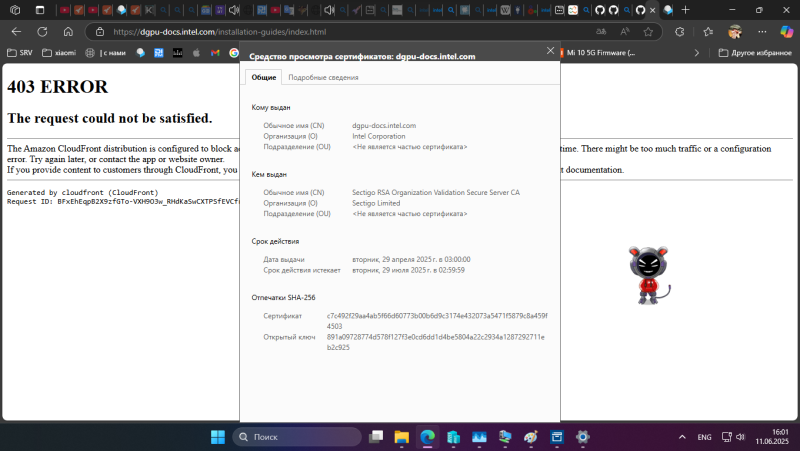Select the public key fingerprint text
The height and width of the screenshot is (451, 800).
coord(436,342)
